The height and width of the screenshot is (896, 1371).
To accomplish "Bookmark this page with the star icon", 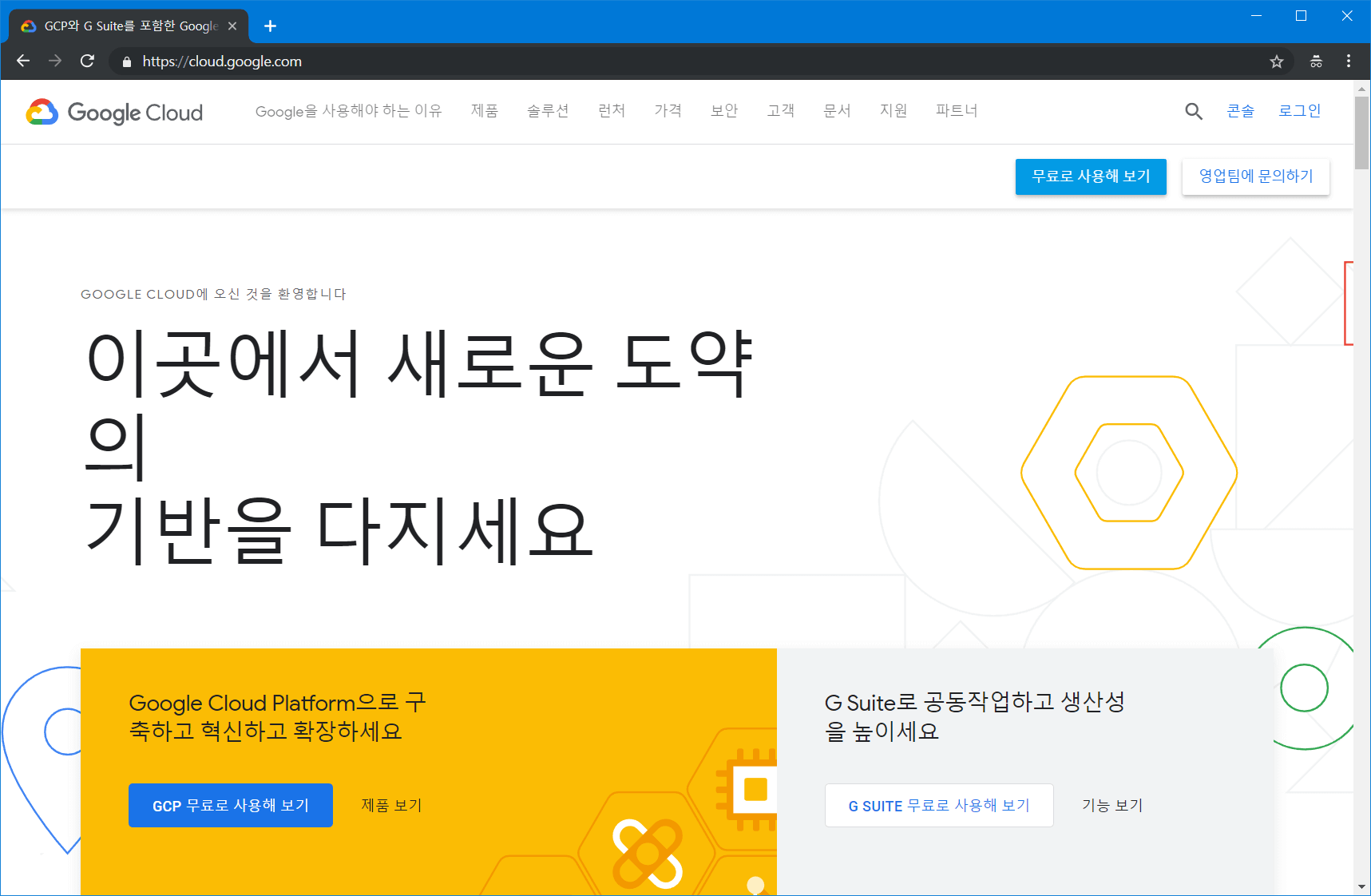I will pos(1276,61).
